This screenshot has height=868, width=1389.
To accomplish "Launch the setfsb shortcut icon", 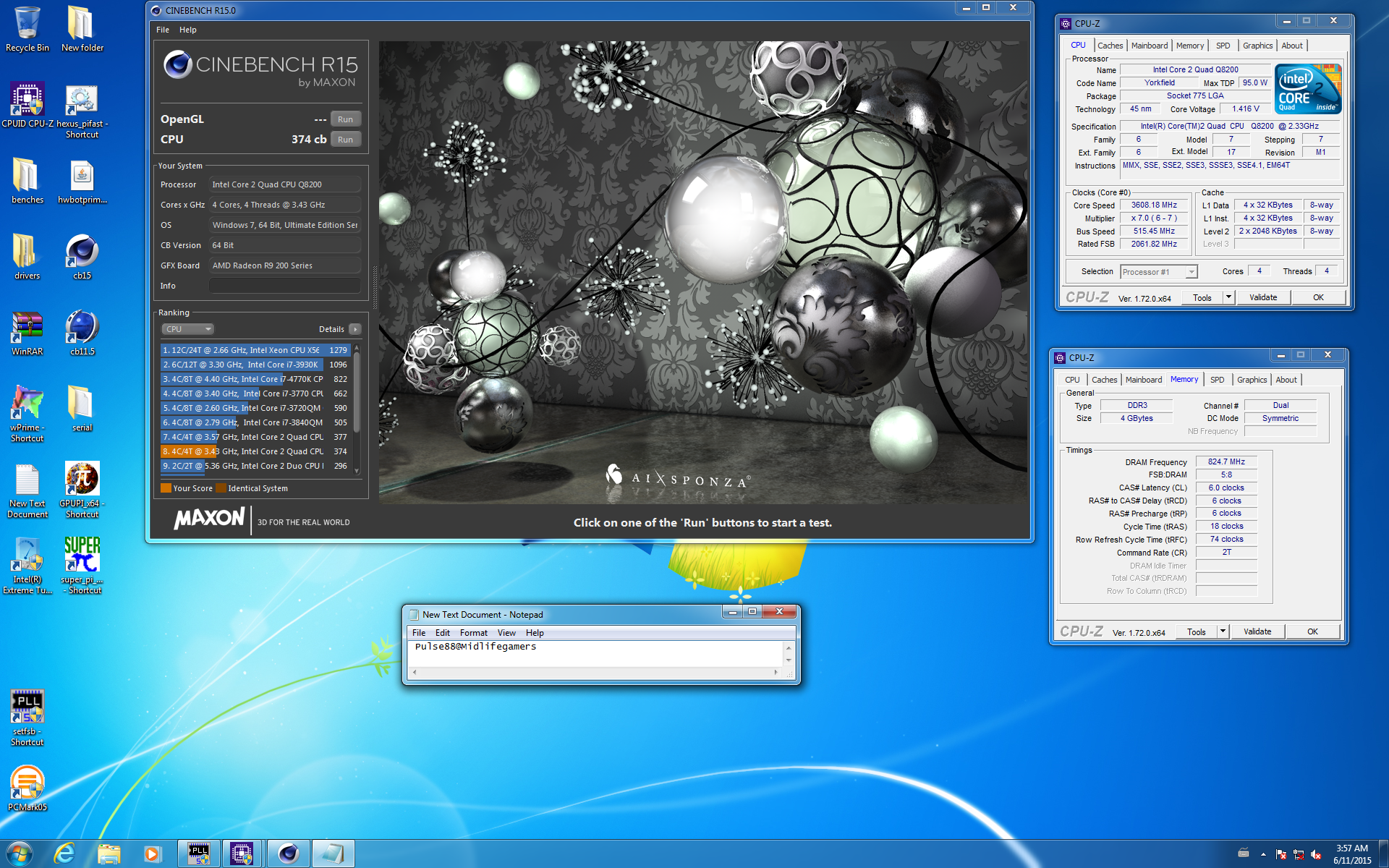I will tap(27, 718).
